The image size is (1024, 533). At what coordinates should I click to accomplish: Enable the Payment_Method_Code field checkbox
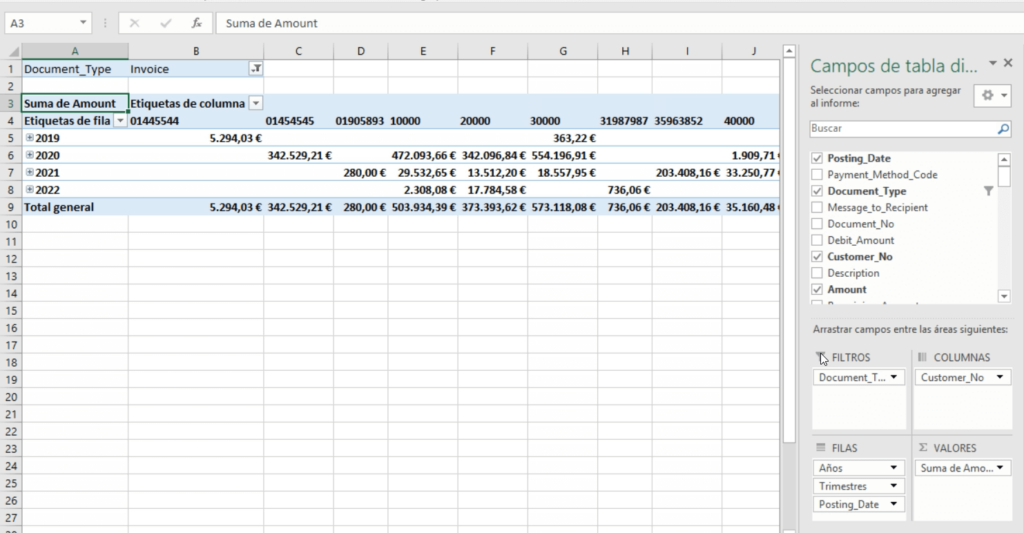819,175
